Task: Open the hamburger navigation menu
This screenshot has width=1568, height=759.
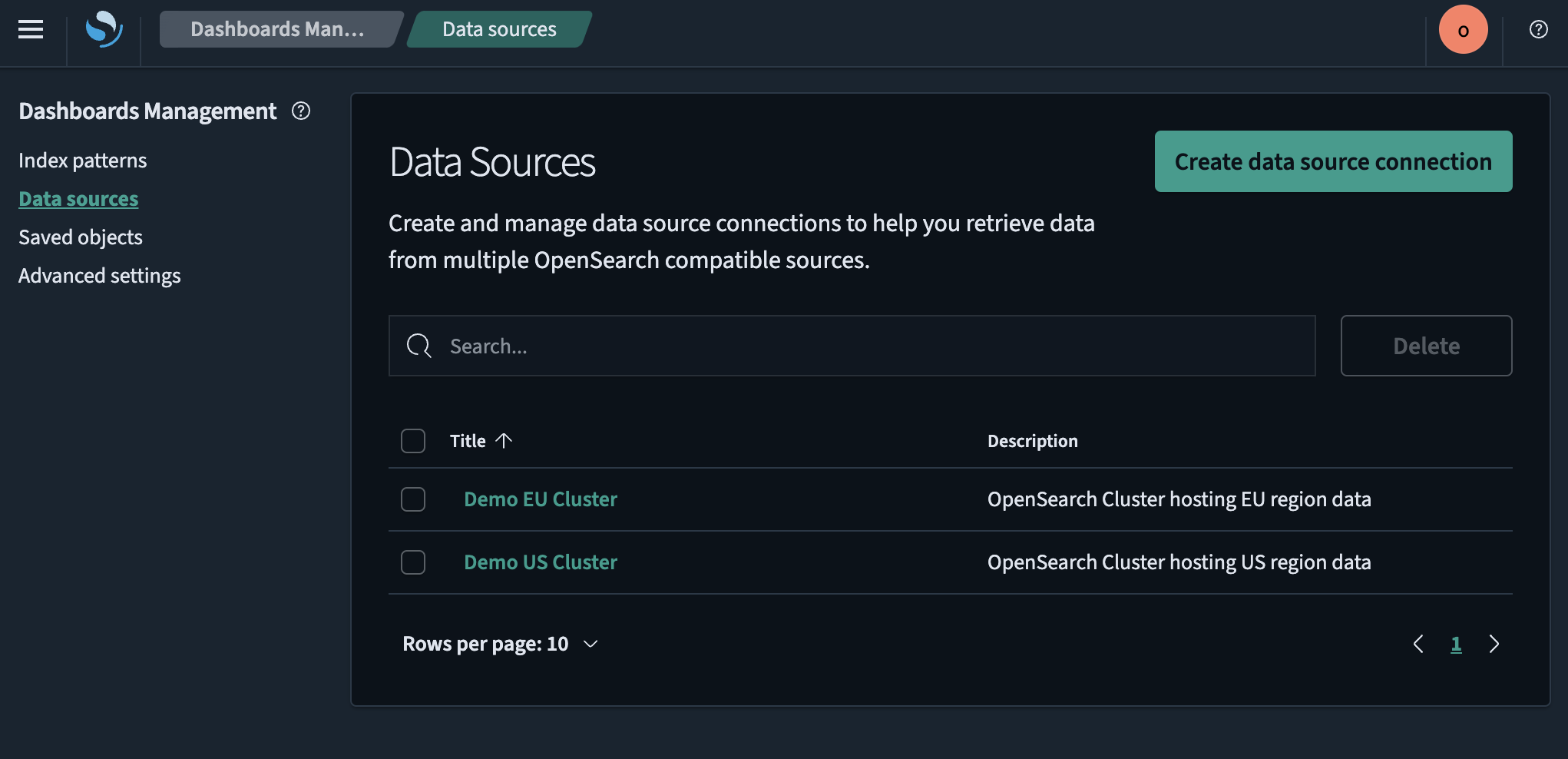Action: coord(31,29)
